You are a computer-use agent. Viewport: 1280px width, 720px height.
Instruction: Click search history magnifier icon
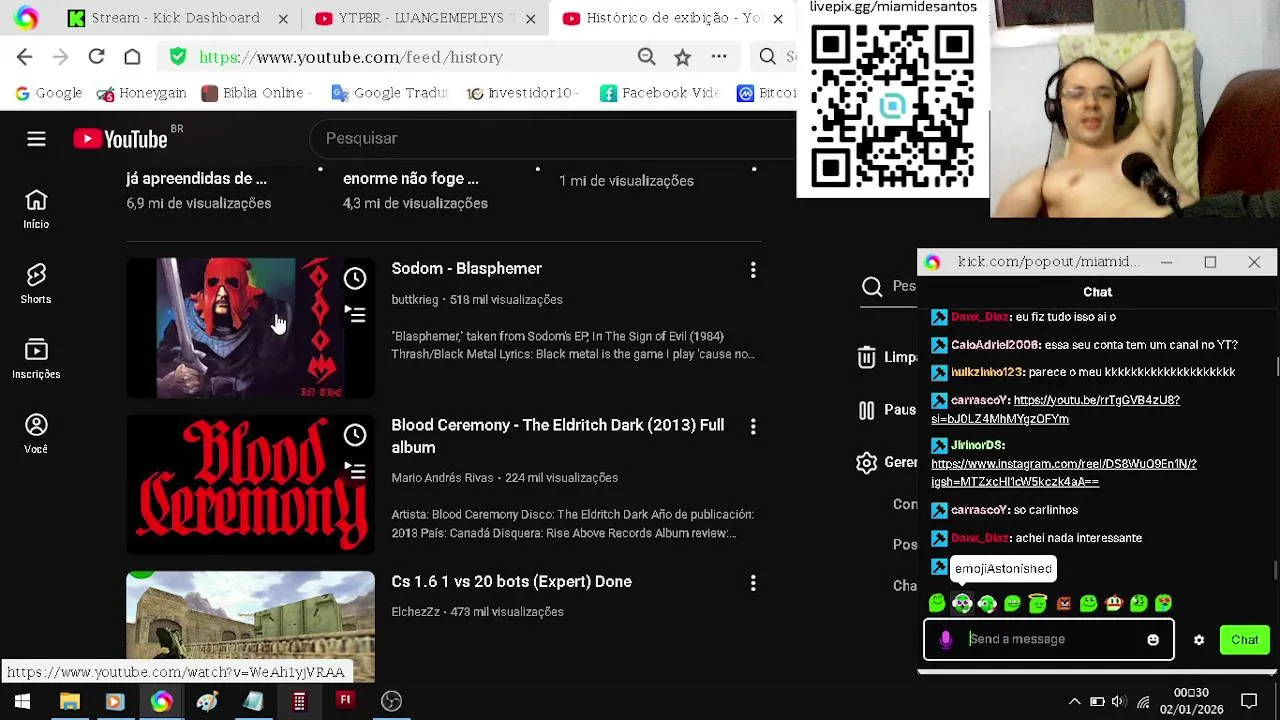872,287
